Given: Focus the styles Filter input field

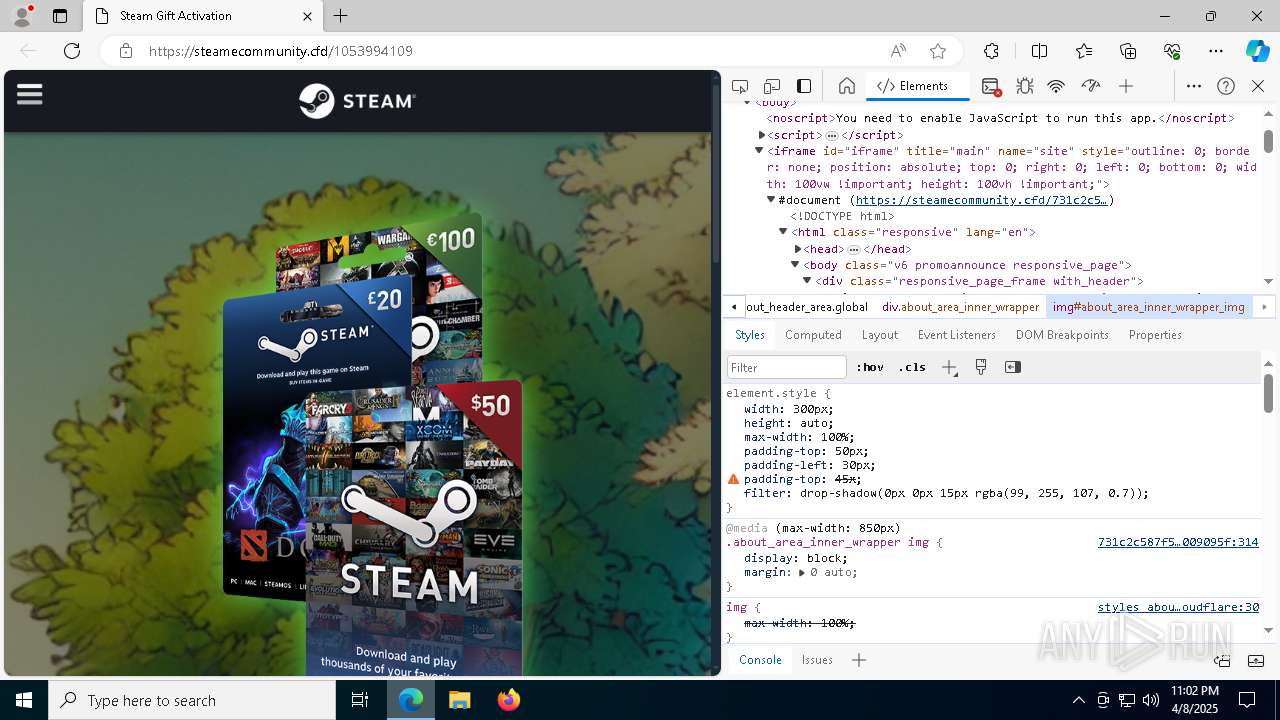Looking at the screenshot, I should point(787,367).
